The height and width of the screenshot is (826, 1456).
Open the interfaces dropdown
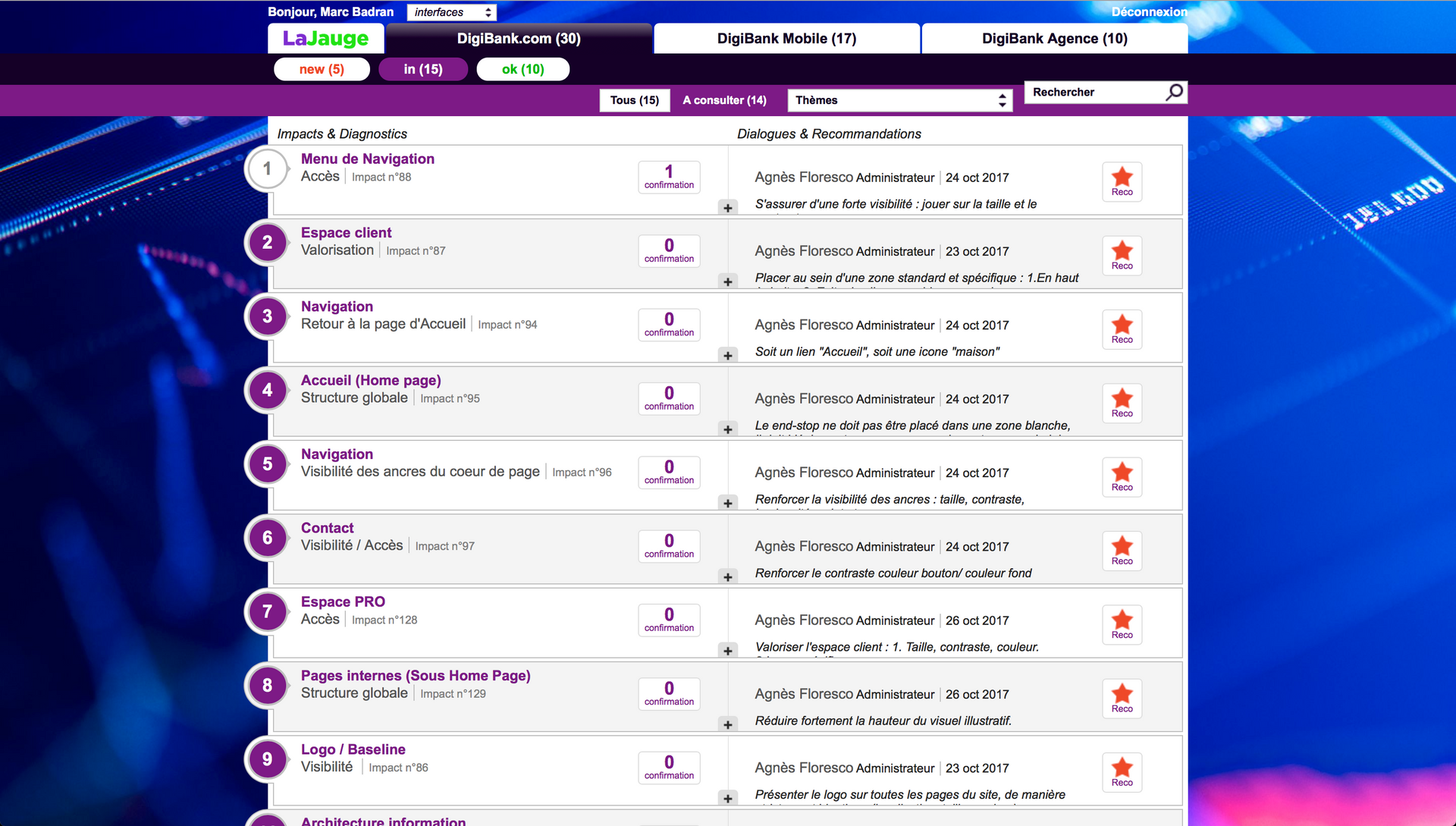pyautogui.click(x=452, y=12)
